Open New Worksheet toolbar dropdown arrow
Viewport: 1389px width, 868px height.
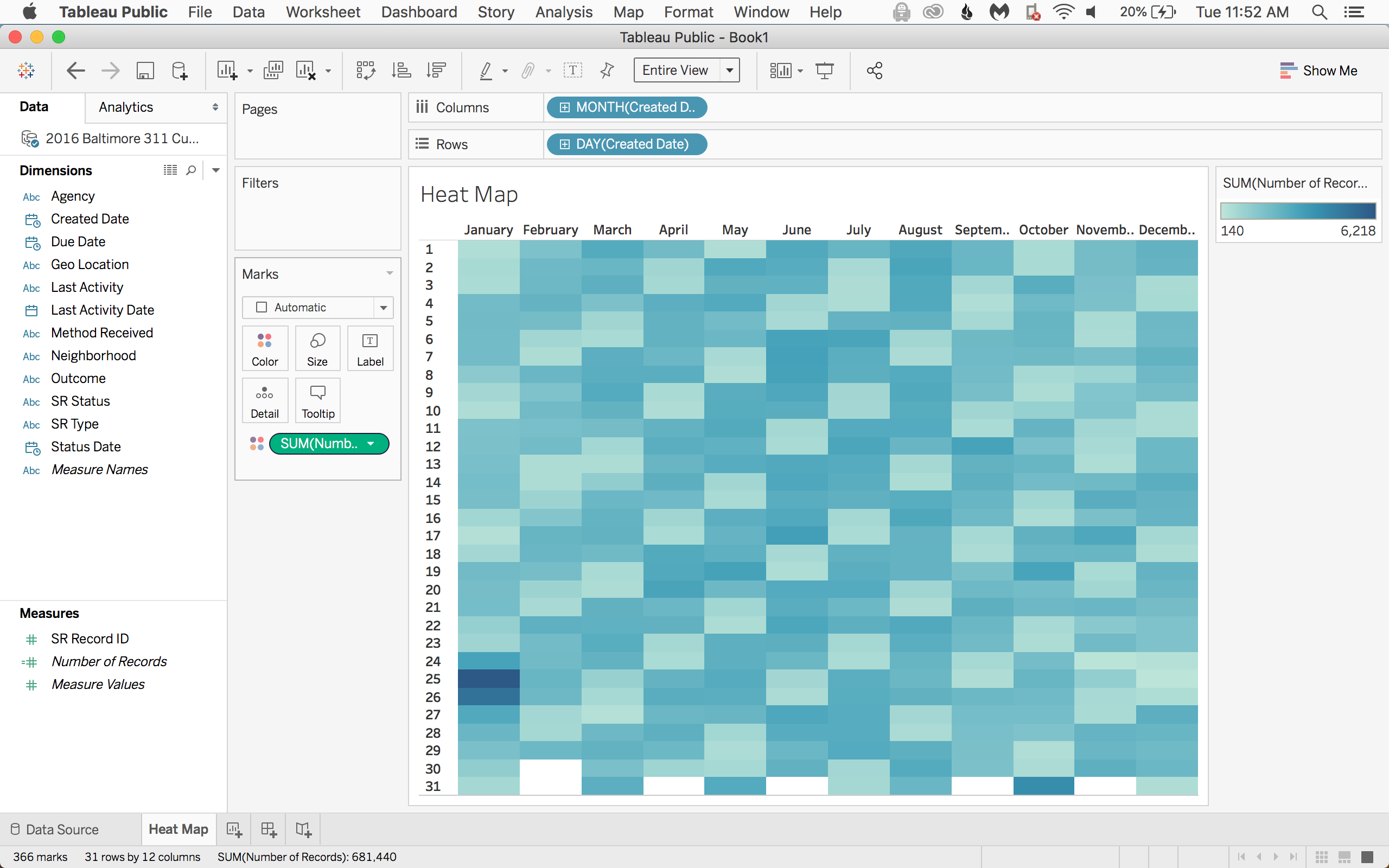[250, 71]
